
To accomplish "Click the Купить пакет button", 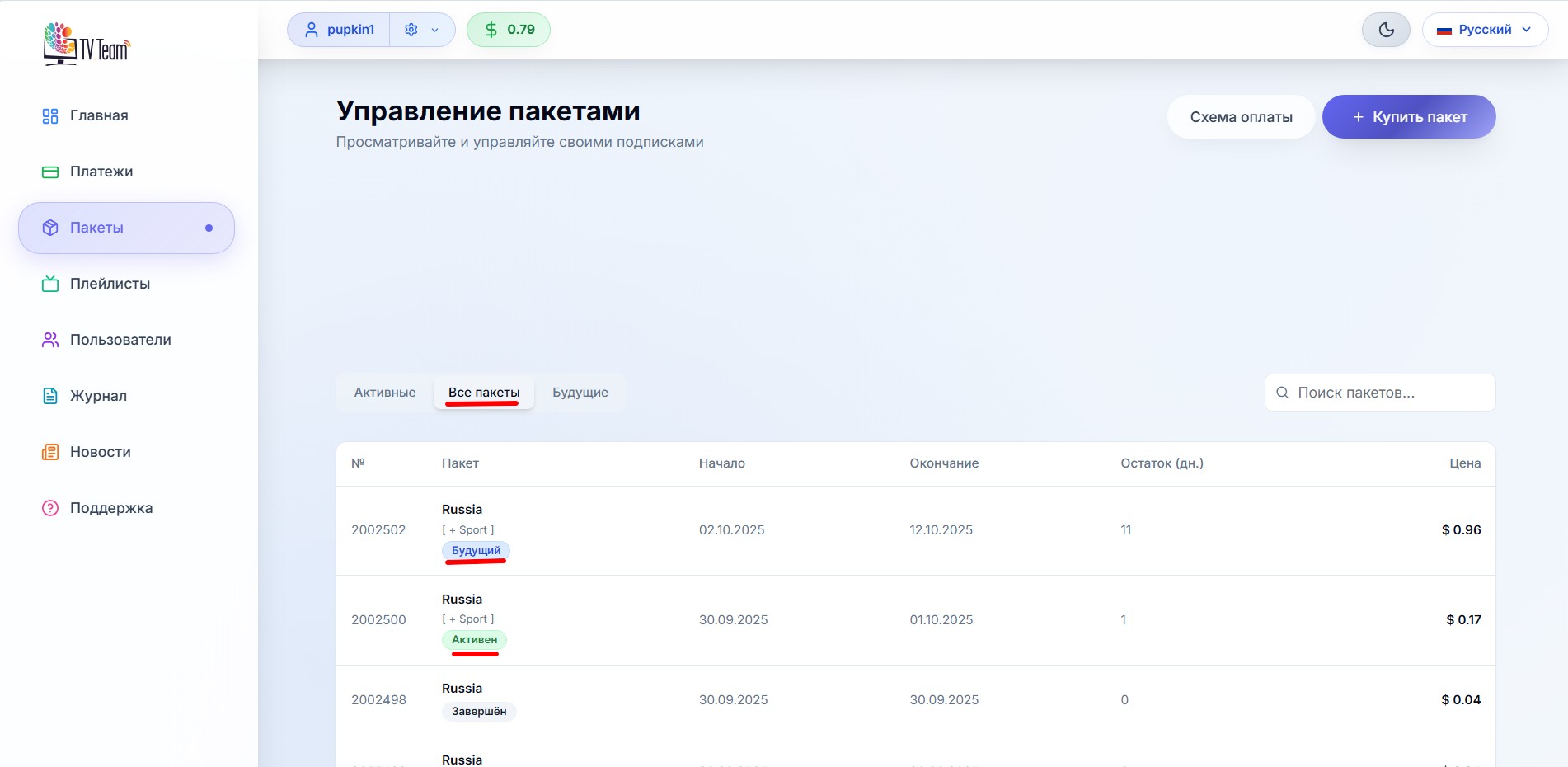I will 1408,117.
